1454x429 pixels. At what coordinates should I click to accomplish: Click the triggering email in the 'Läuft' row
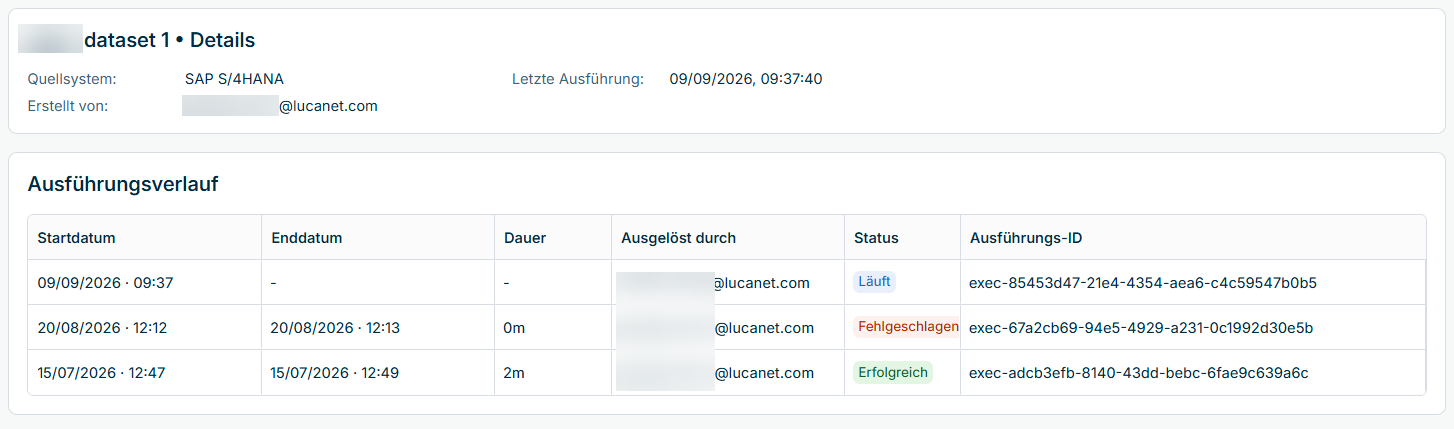click(x=713, y=283)
